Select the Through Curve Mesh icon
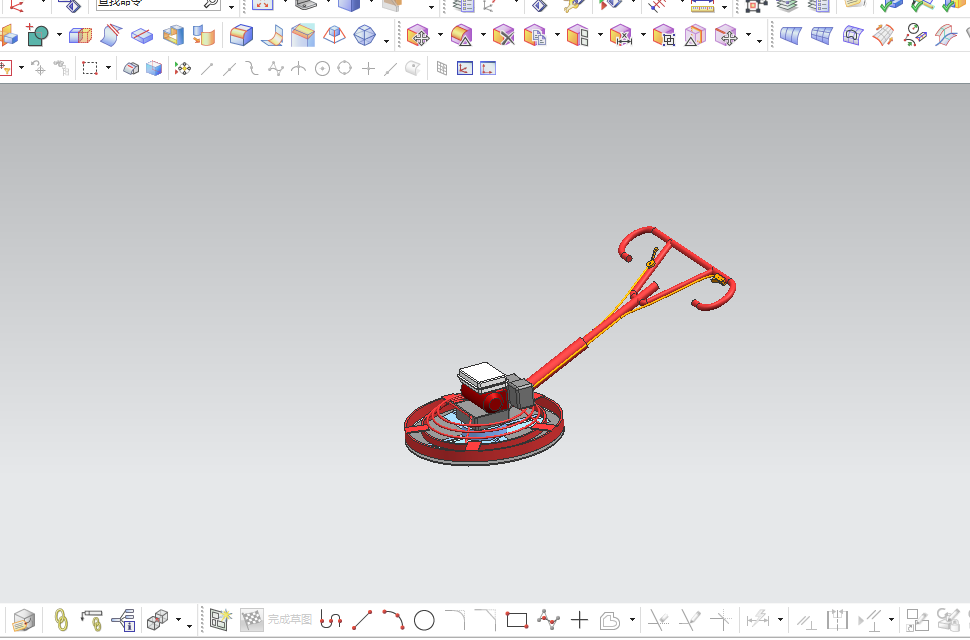This screenshot has width=970, height=640. coord(822,35)
